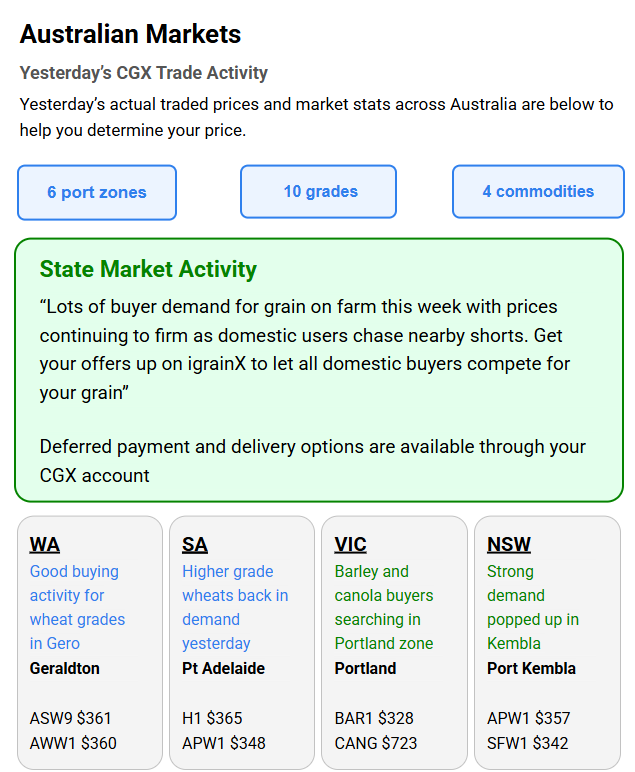Click the State Market Activity heading

click(x=148, y=269)
